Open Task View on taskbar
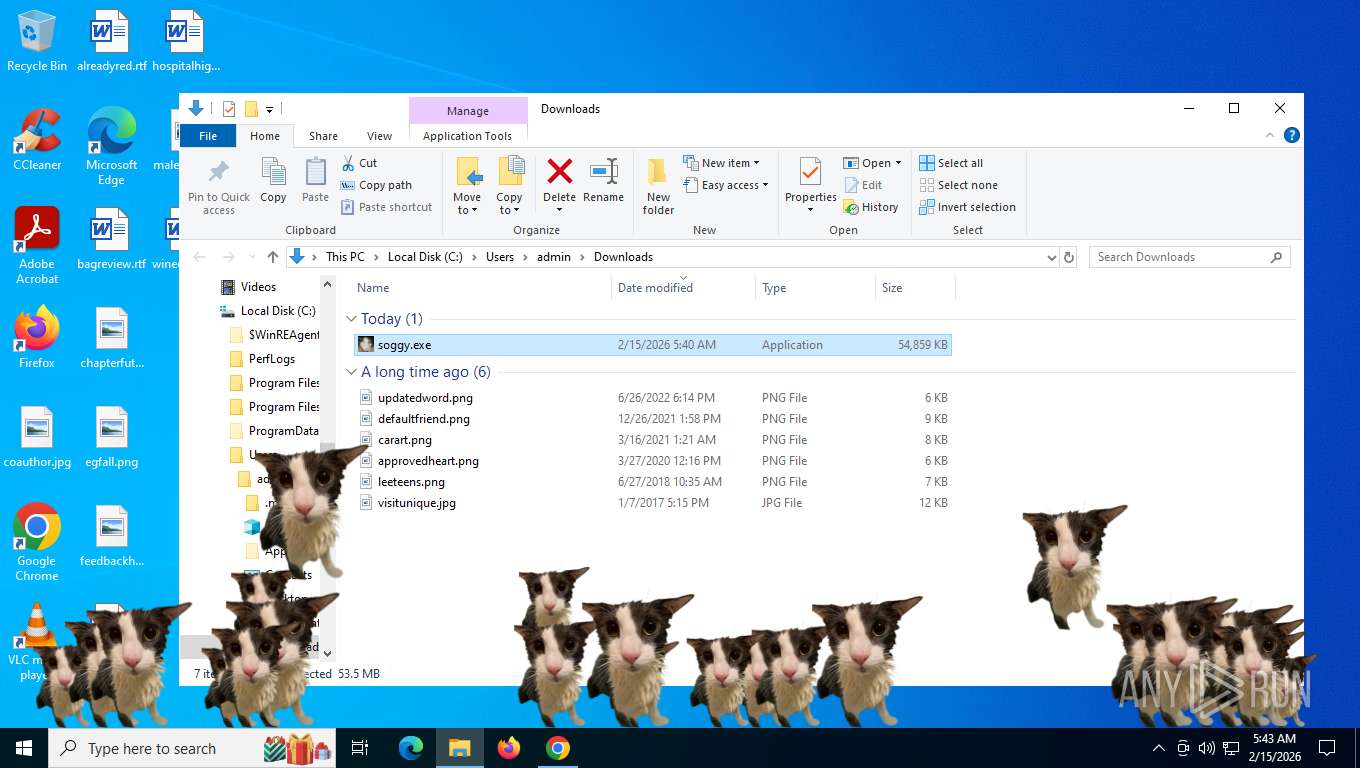The width and height of the screenshot is (1360, 768). coord(360,748)
